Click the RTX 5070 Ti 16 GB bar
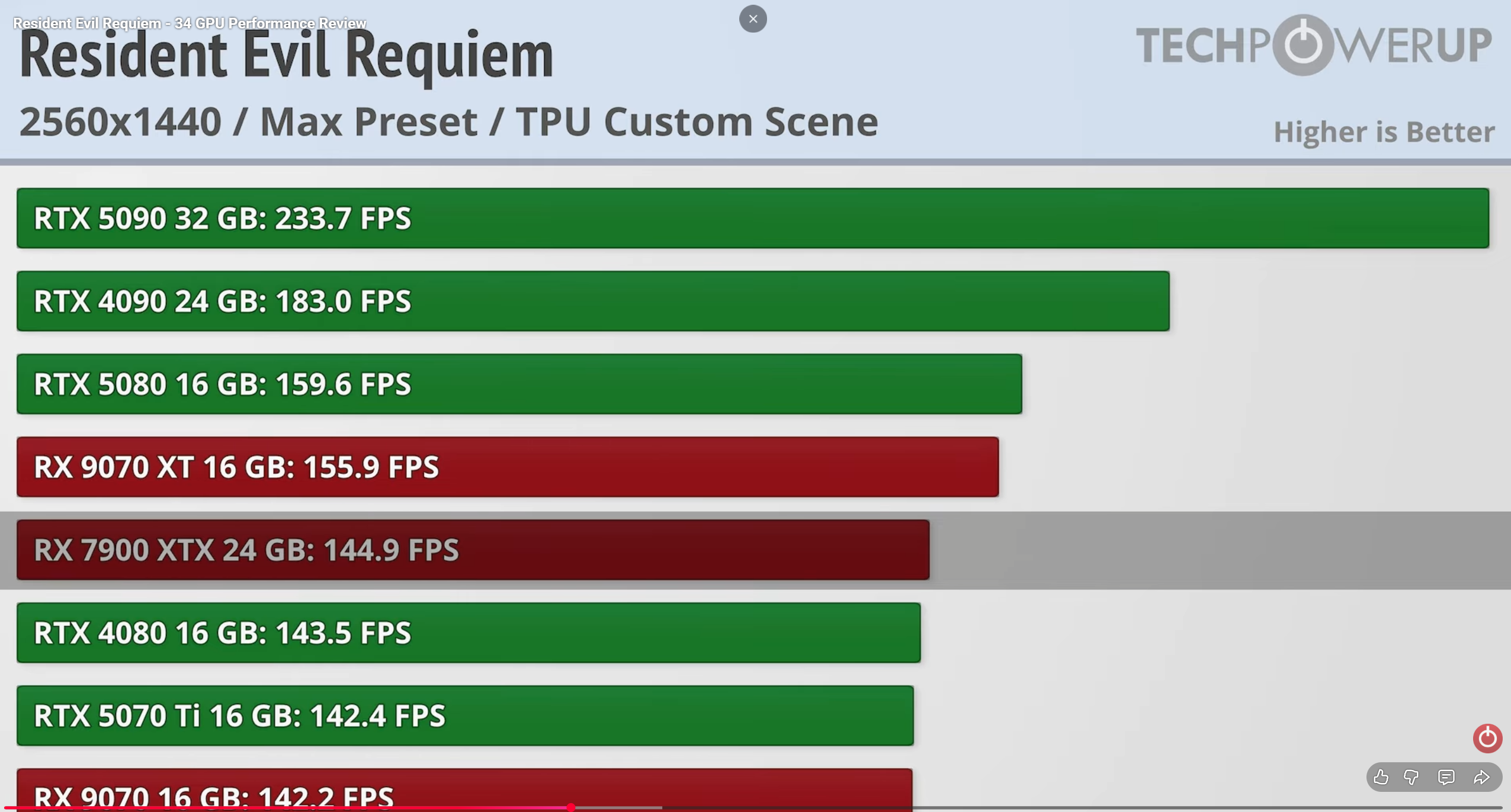Screen dimensions: 1511x812 click(465, 715)
